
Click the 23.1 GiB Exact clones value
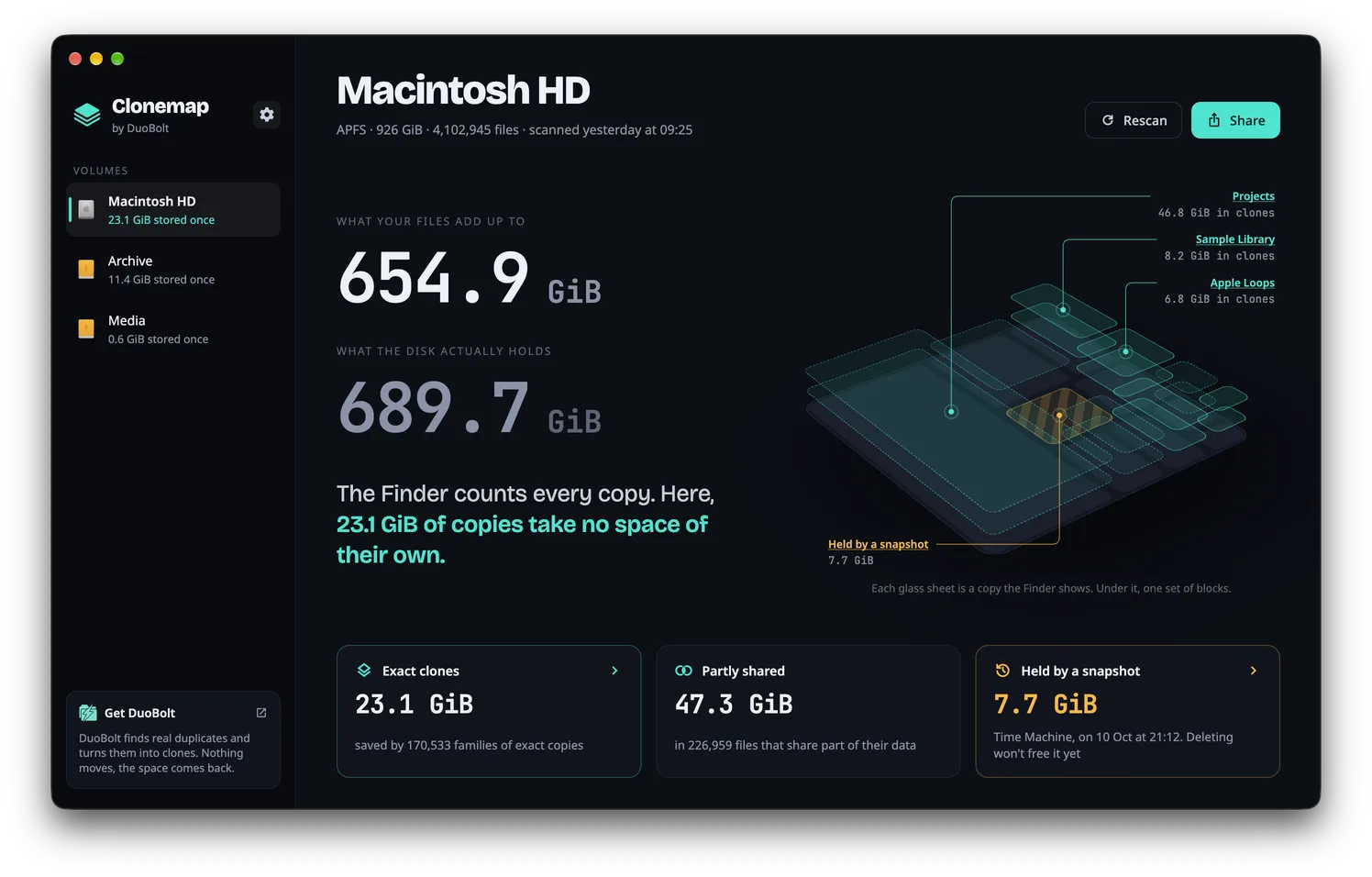pyautogui.click(x=414, y=705)
